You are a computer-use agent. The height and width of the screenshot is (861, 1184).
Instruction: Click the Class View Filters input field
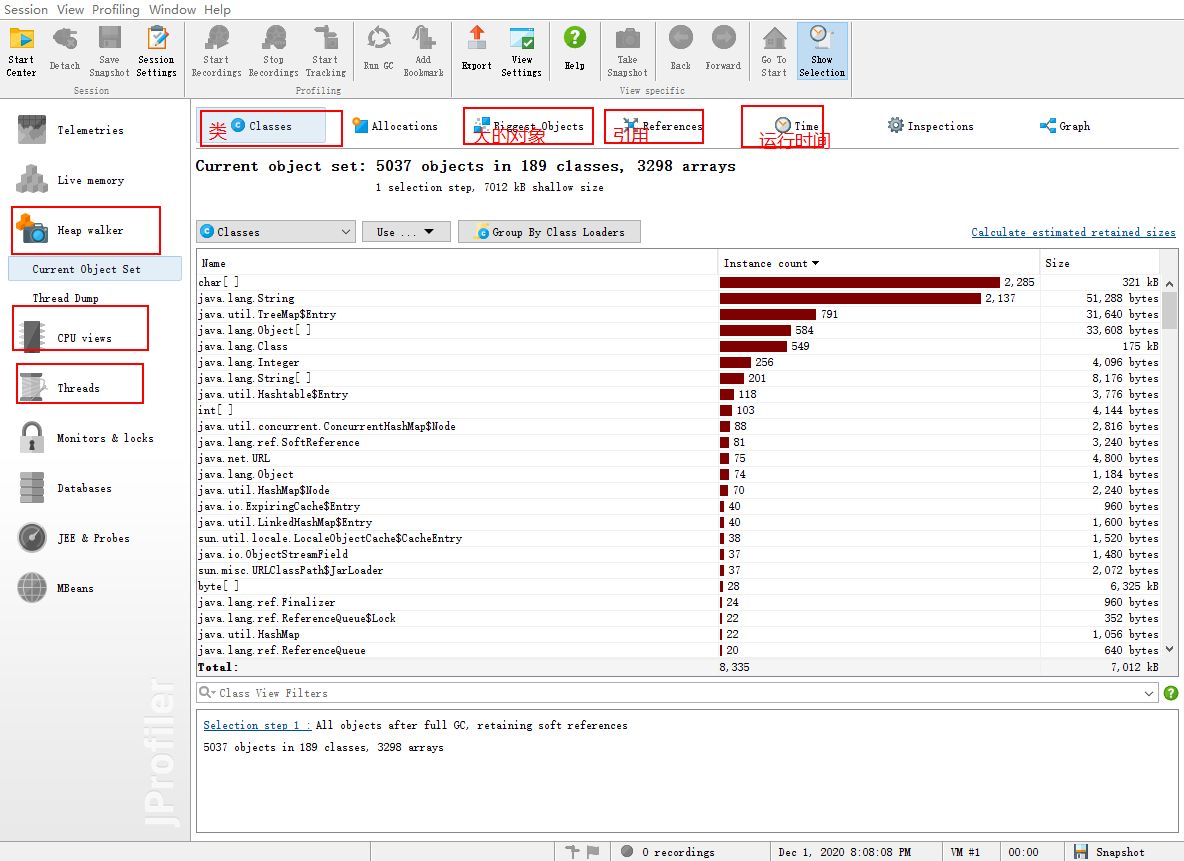pyautogui.click(x=677, y=693)
